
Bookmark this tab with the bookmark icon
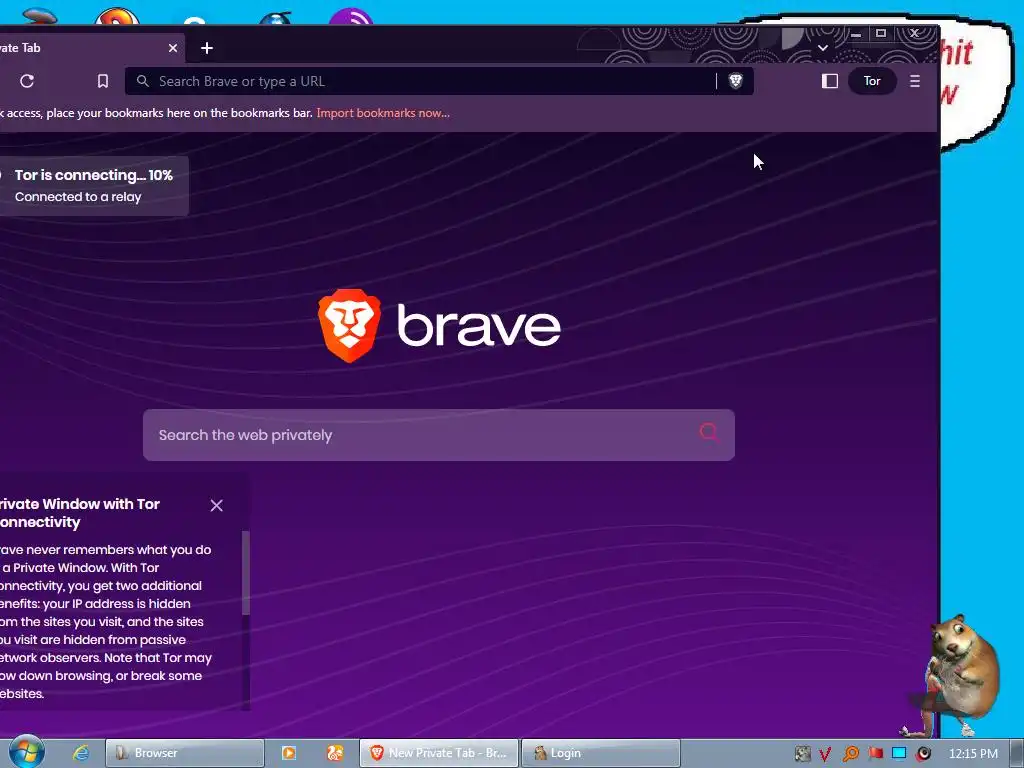pos(103,81)
